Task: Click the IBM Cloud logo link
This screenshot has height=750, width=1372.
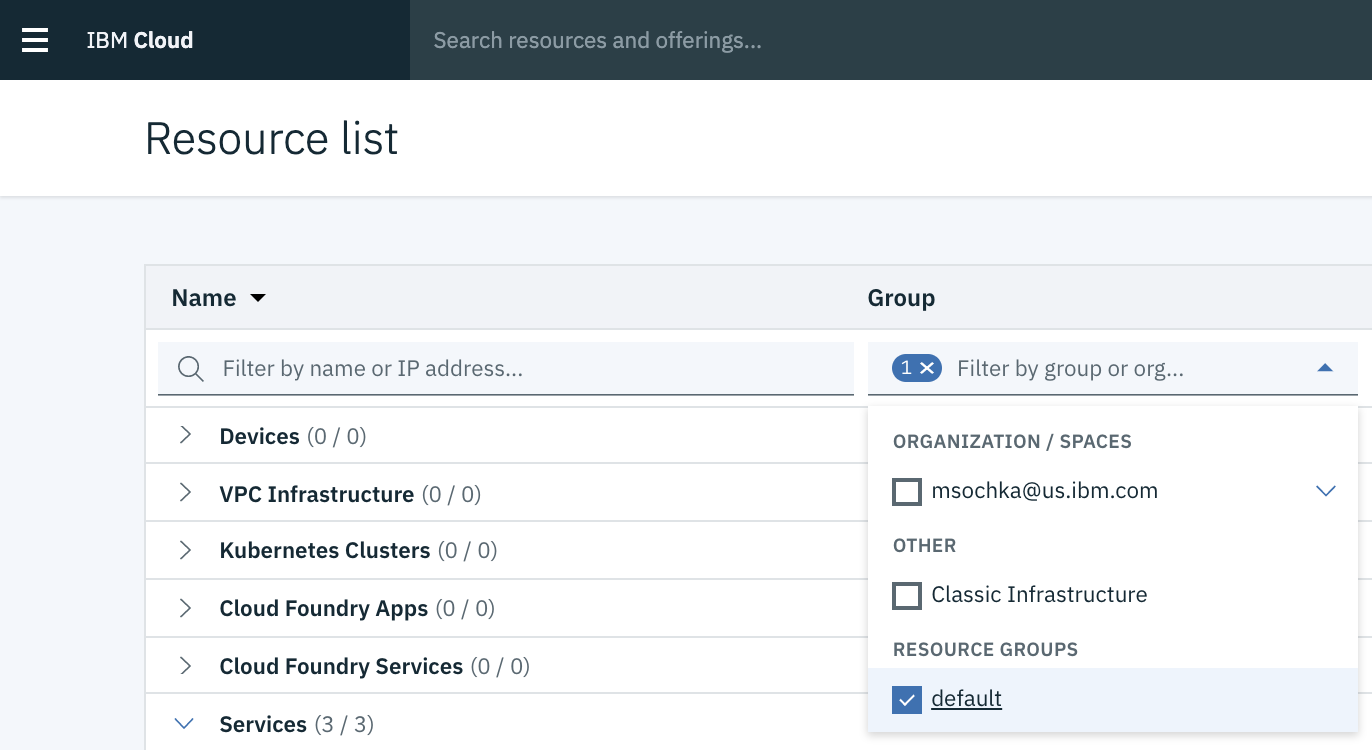Action: click(x=140, y=40)
